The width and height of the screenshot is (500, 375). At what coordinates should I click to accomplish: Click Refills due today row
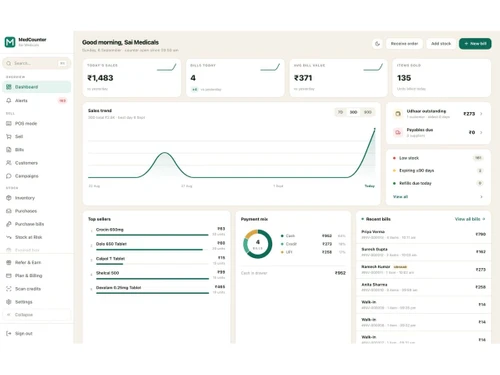point(438,183)
